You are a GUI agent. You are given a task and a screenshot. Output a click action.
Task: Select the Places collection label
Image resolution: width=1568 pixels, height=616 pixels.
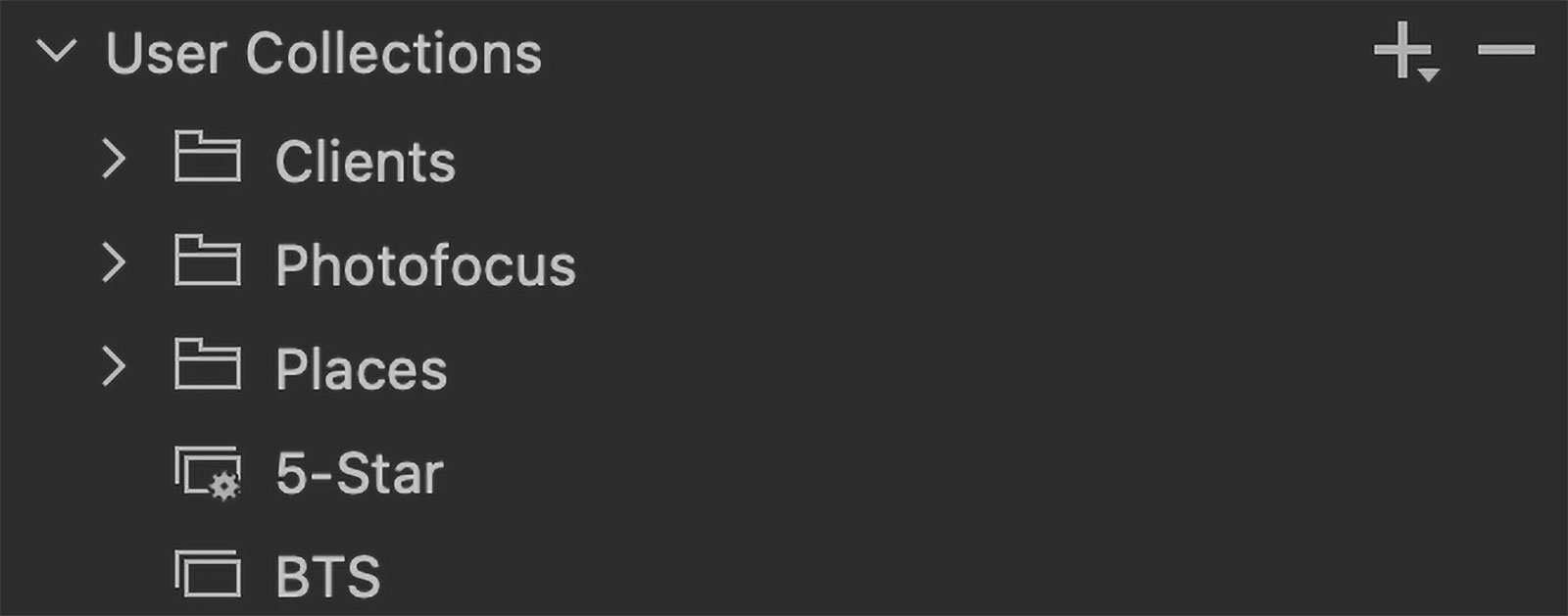[x=361, y=369]
